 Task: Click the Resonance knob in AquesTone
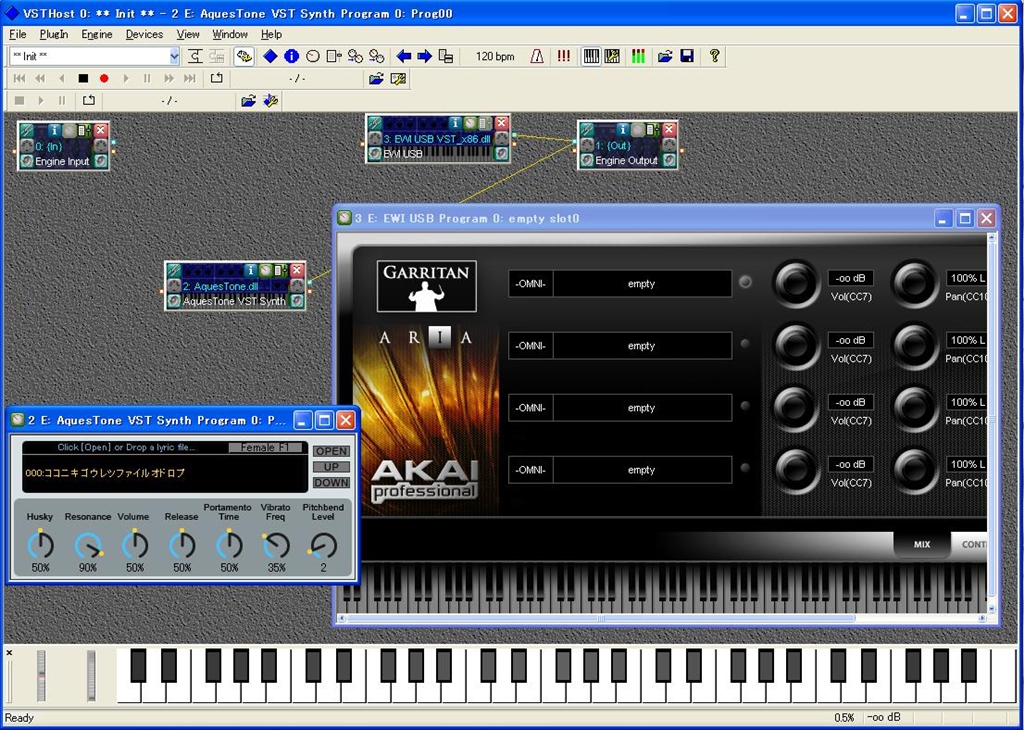88,545
